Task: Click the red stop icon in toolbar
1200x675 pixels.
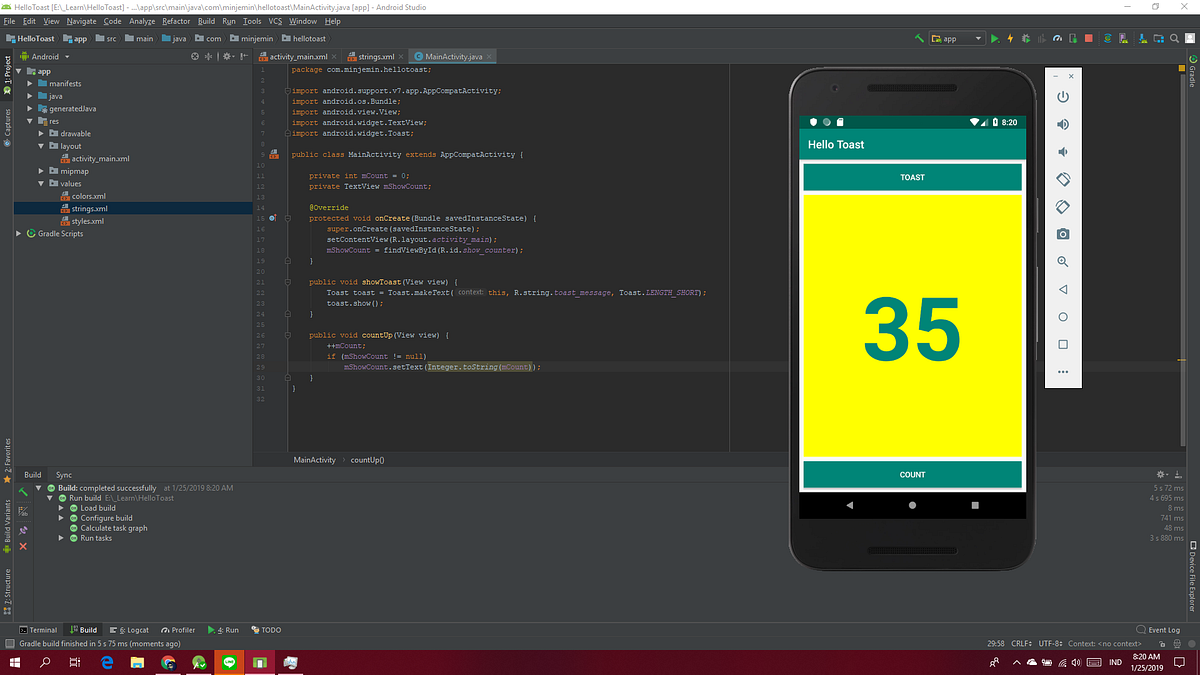Action: [1089, 39]
